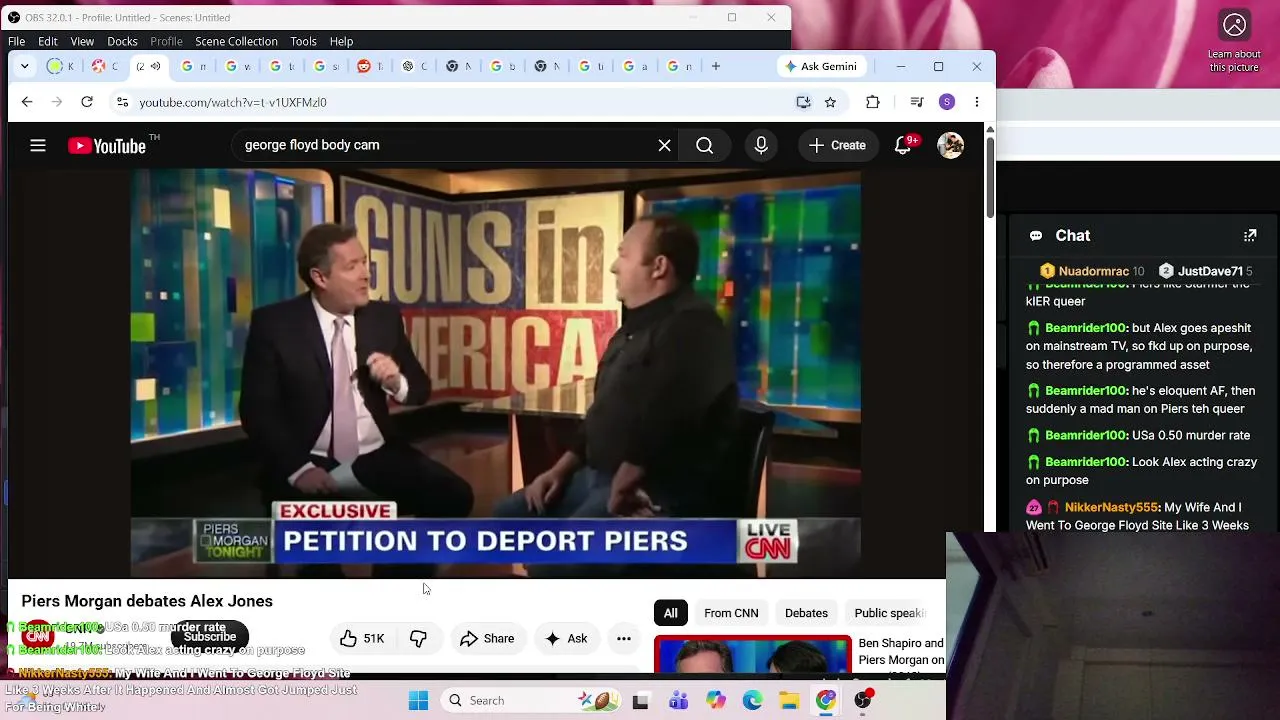Image resolution: width=1280 pixels, height=720 pixels.
Task: Open the OBS File menu
Action: tap(17, 41)
